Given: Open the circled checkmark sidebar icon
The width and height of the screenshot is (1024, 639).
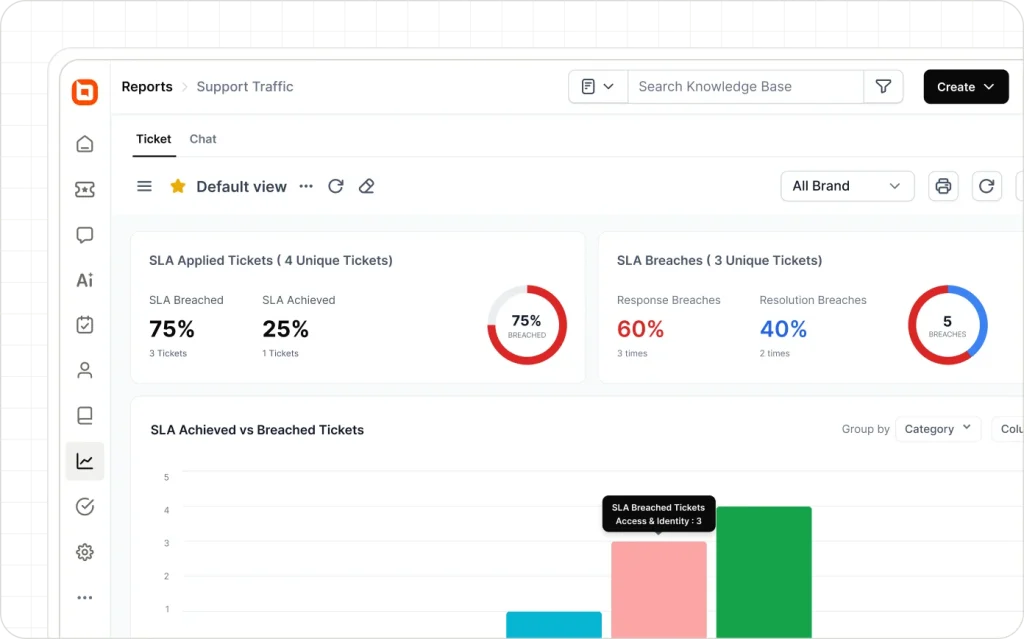Looking at the screenshot, I should (x=85, y=506).
